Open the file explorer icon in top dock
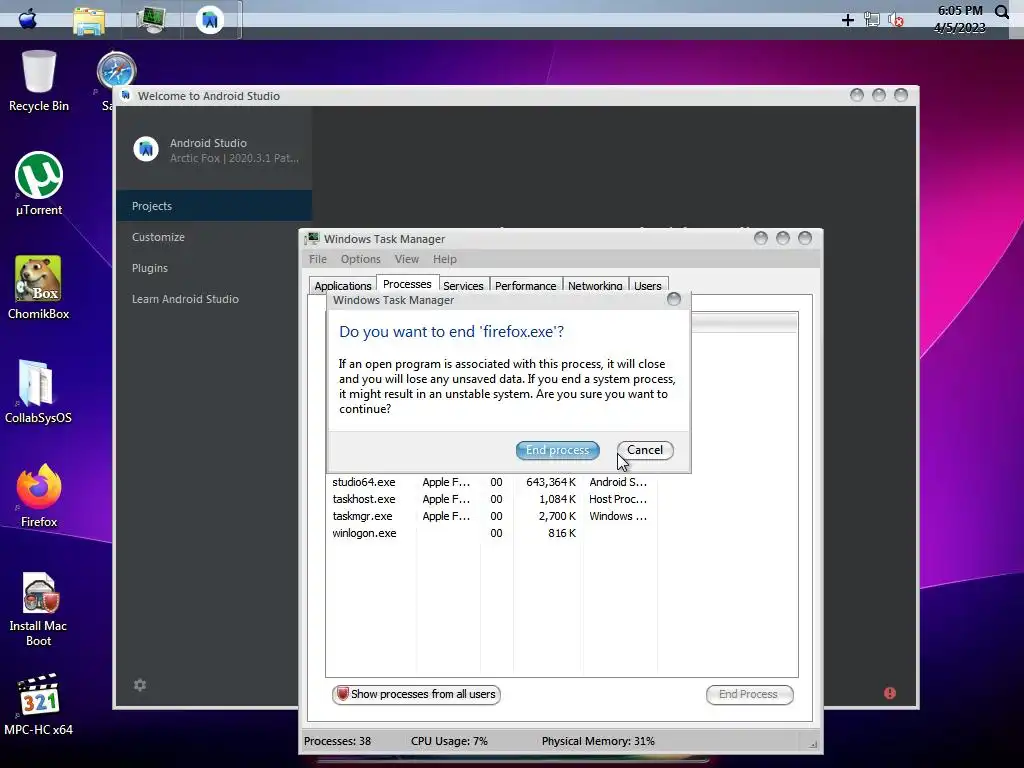This screenshot has width=1024, height=768. (x=89, y=20)
